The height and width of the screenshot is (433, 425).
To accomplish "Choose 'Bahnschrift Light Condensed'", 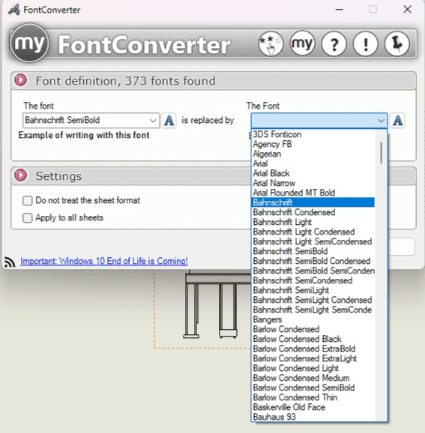I will click(x=313, y=232).
